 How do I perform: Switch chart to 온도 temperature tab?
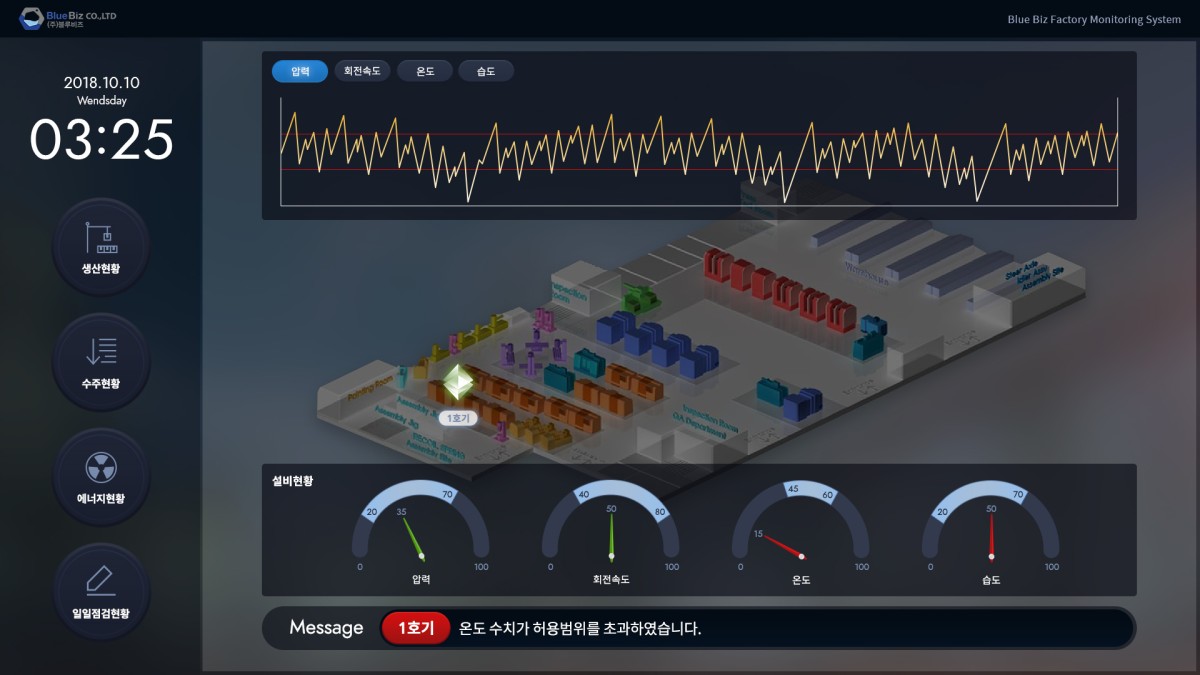pos(425,71)
